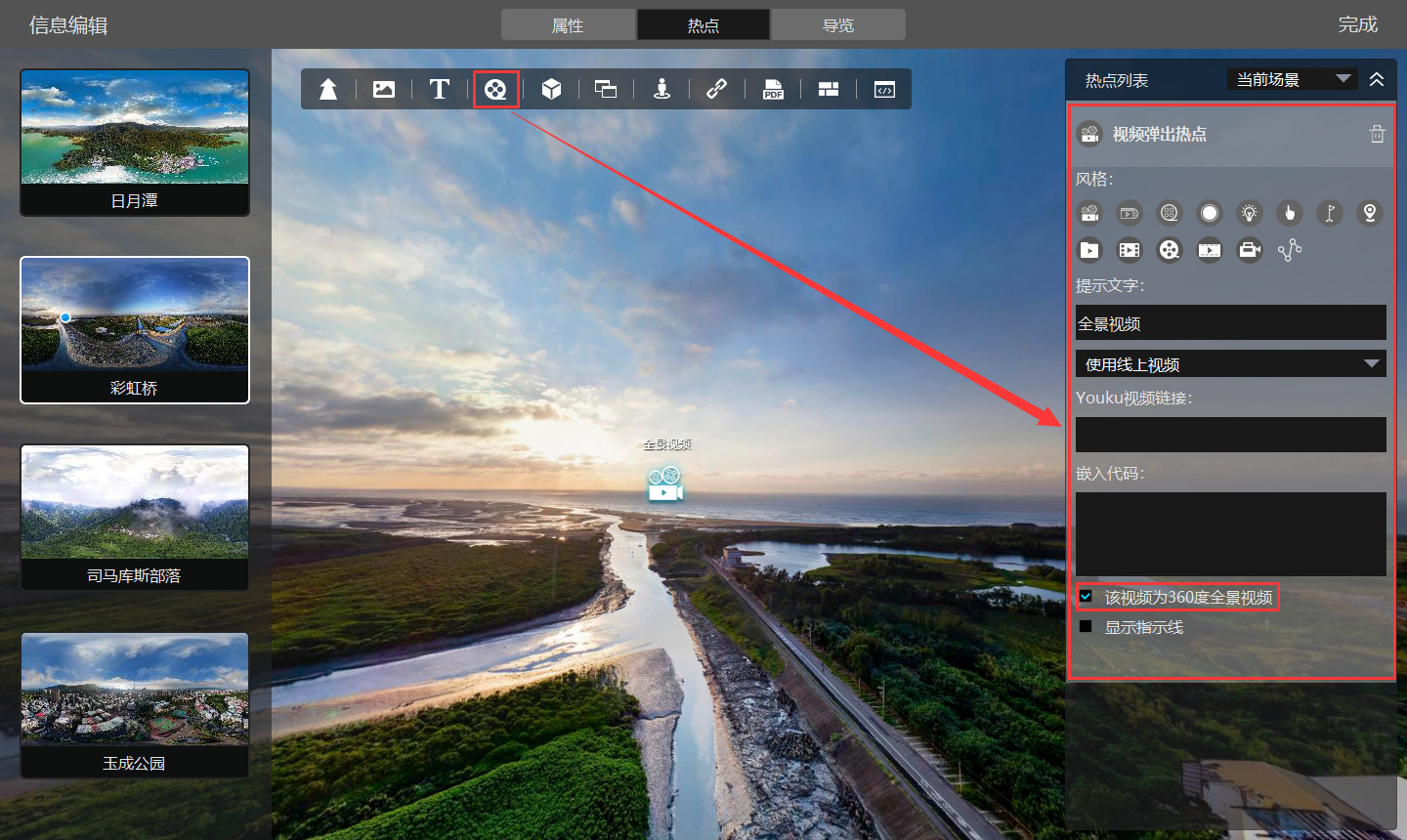Collapse the hotspot list panel chevron
This screenshot has height=840, width=1407.
[x=1377, y=79]
